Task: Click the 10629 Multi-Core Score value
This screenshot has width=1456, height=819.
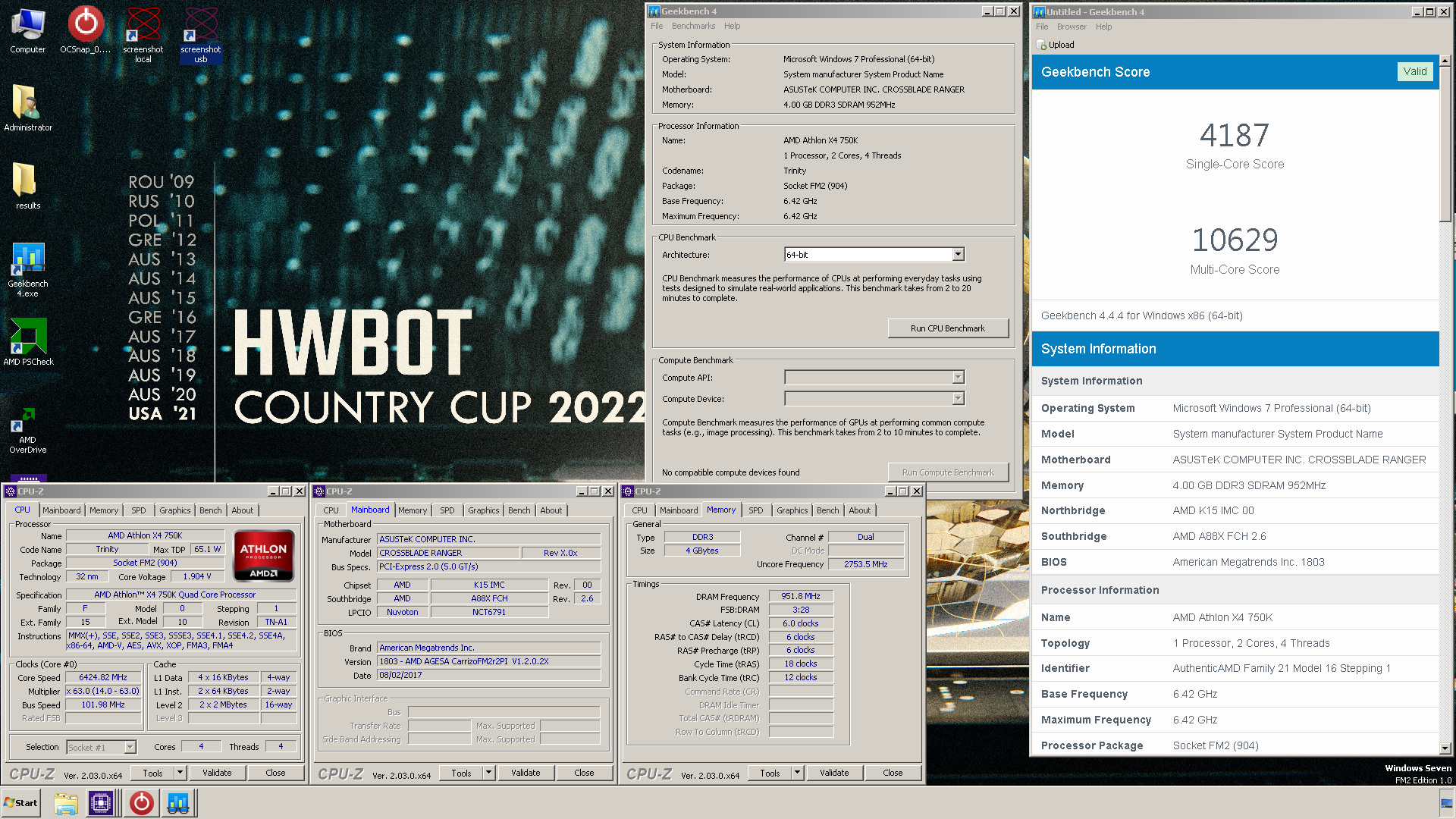Action: [1235, 240]
